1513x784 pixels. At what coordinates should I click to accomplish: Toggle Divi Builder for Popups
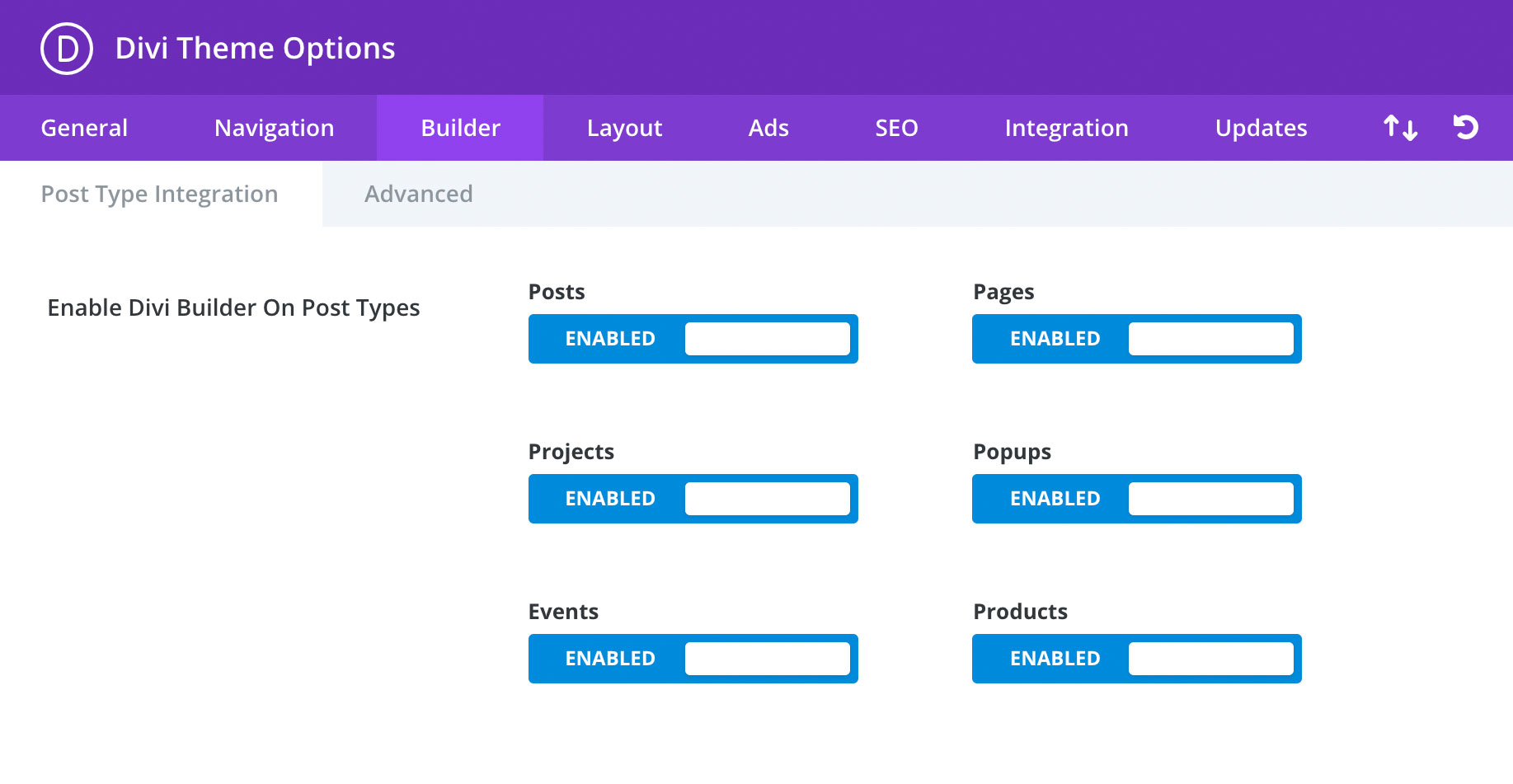coord(1136,499)
